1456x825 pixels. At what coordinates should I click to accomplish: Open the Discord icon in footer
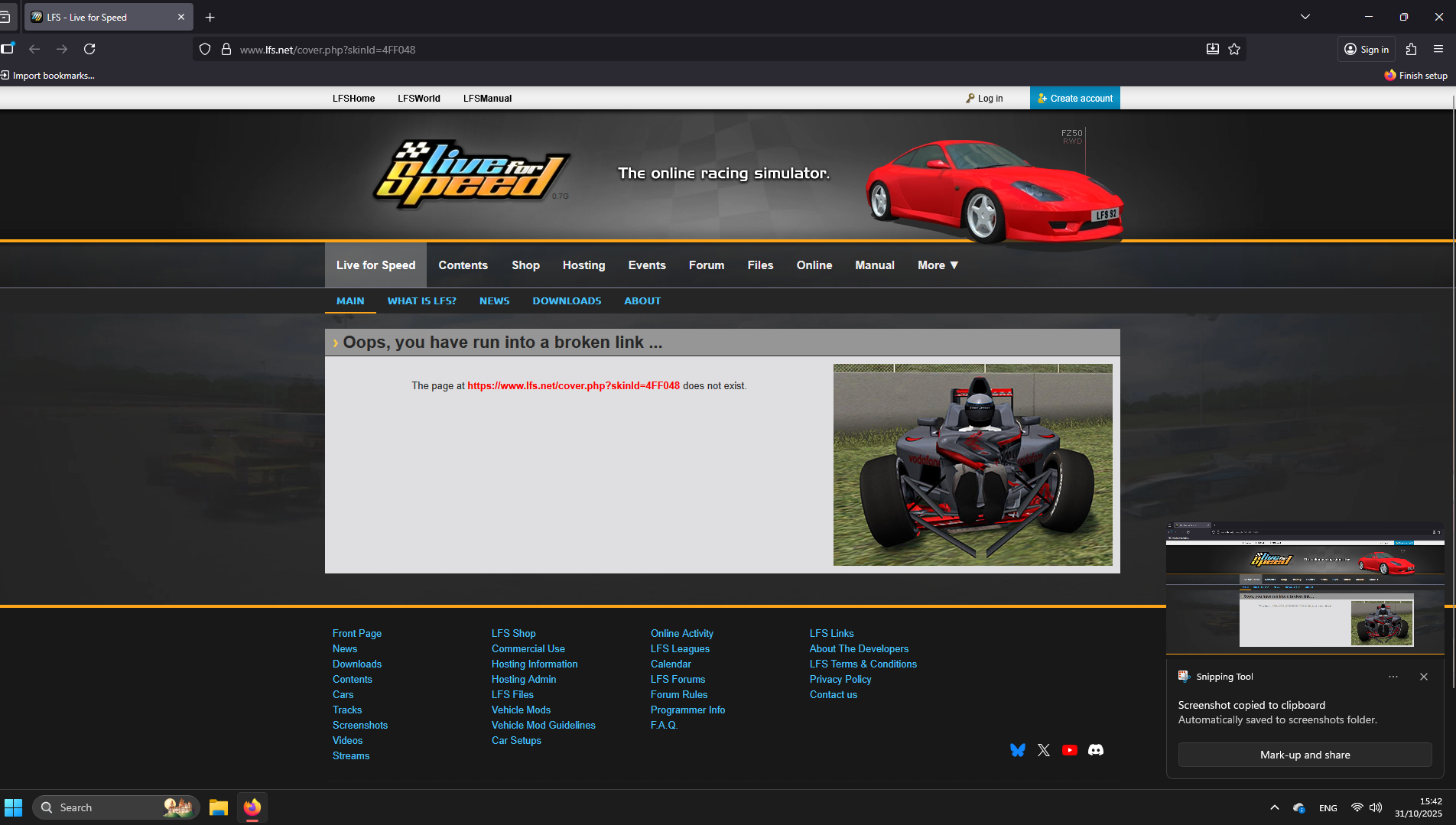tap(1096, 750)
